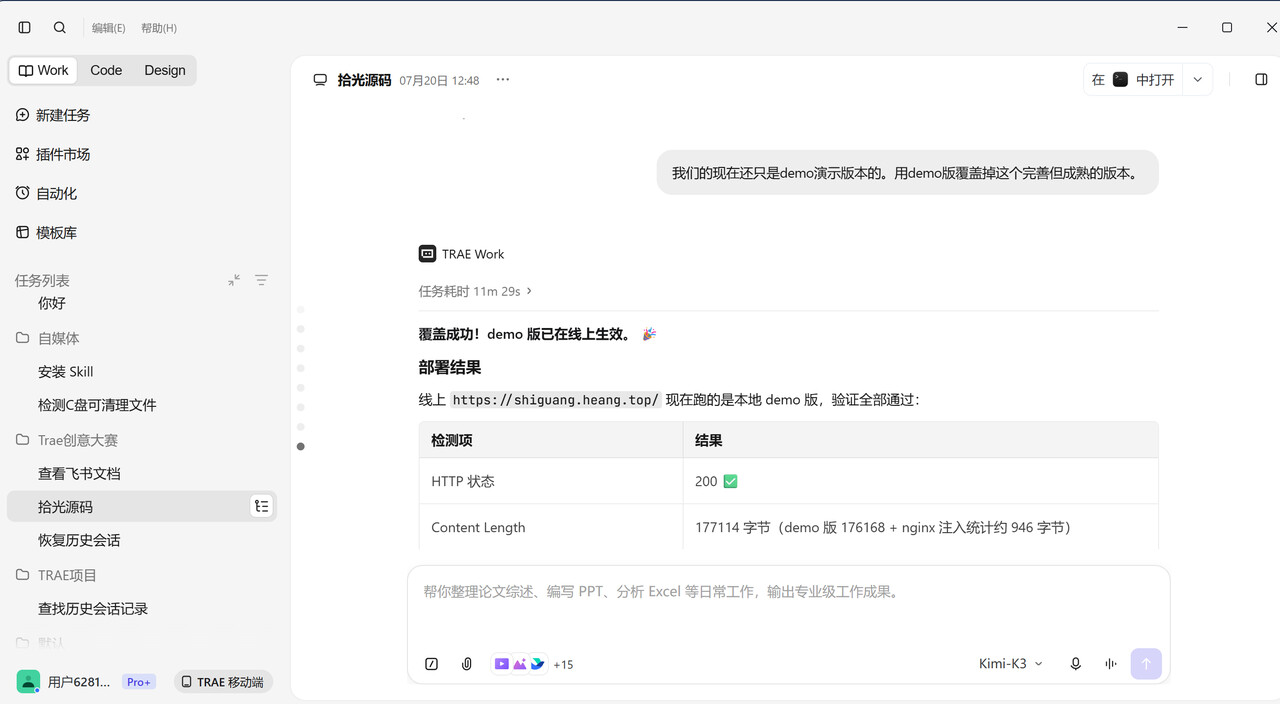
Task: Open task list filter icon
Action: pos(261,280)
